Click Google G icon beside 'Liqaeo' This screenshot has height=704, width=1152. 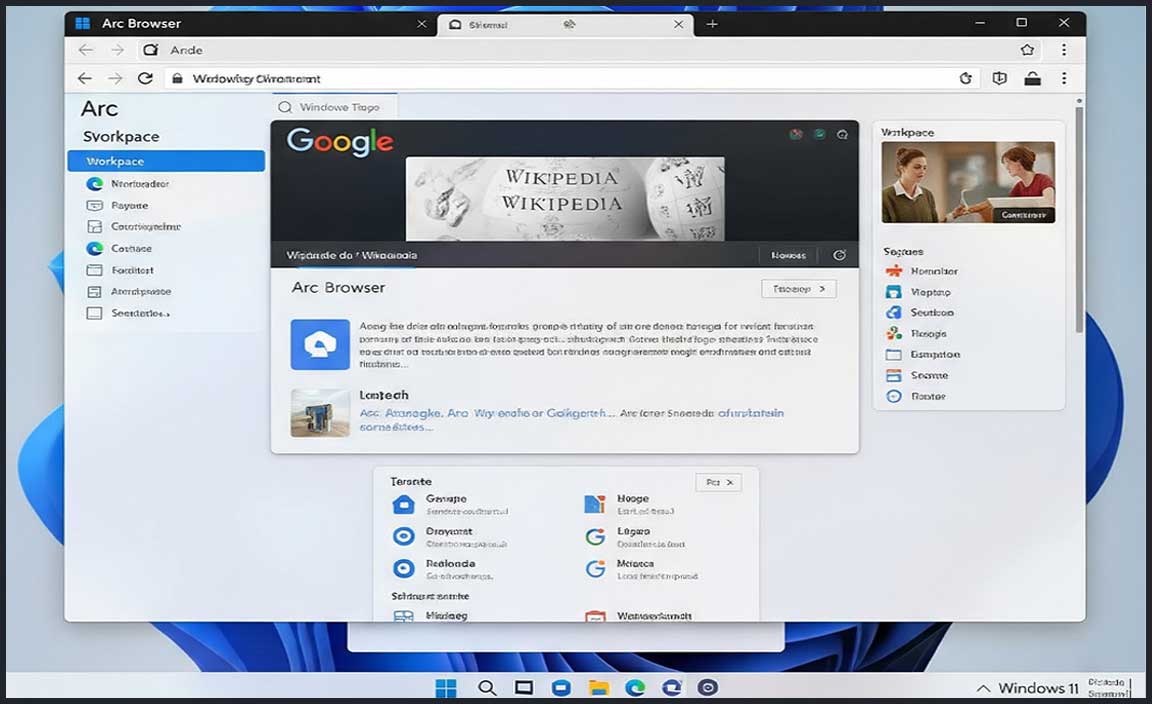[x=595, y=536]
